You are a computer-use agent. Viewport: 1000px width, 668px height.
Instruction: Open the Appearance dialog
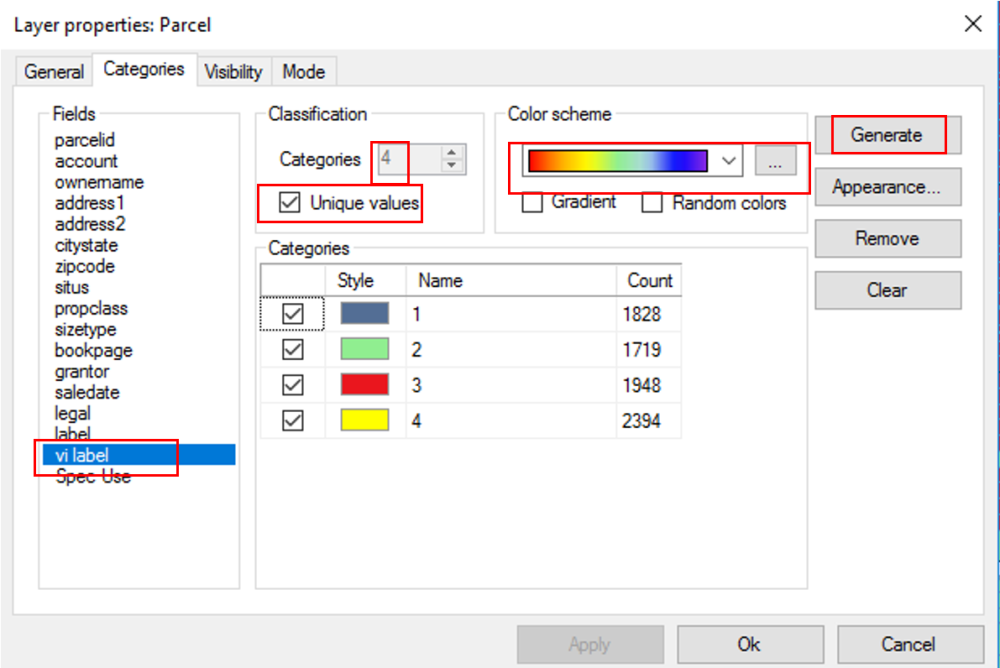[x=887, y=187]
